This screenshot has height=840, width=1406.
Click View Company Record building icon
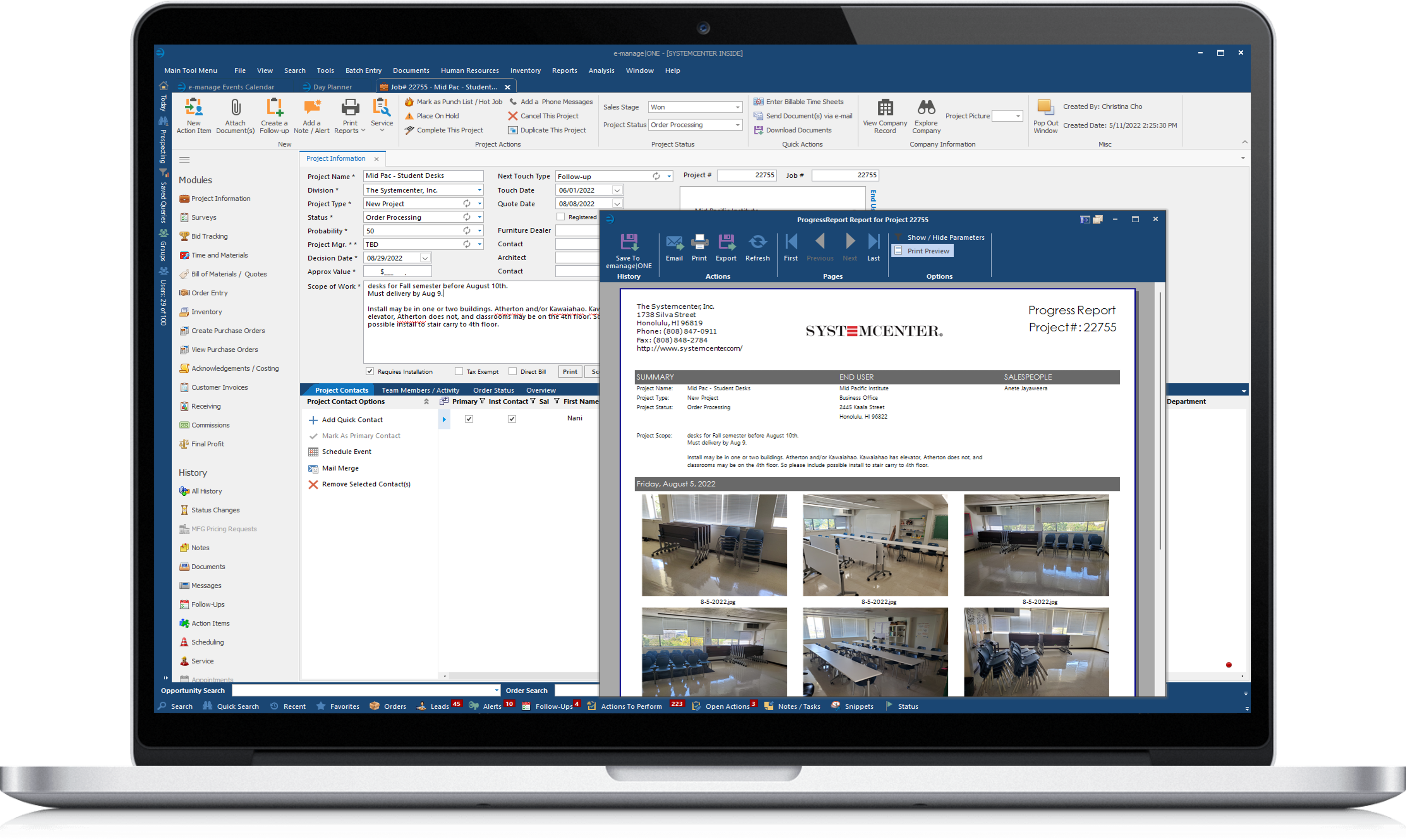(x=885, y=116)
